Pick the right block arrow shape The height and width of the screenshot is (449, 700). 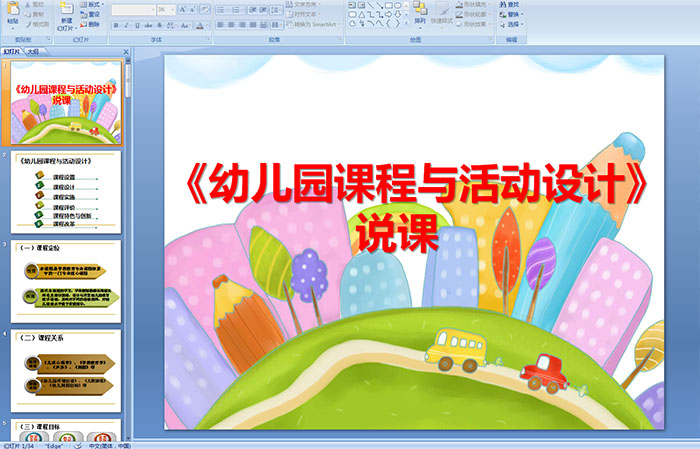[388, 14]
